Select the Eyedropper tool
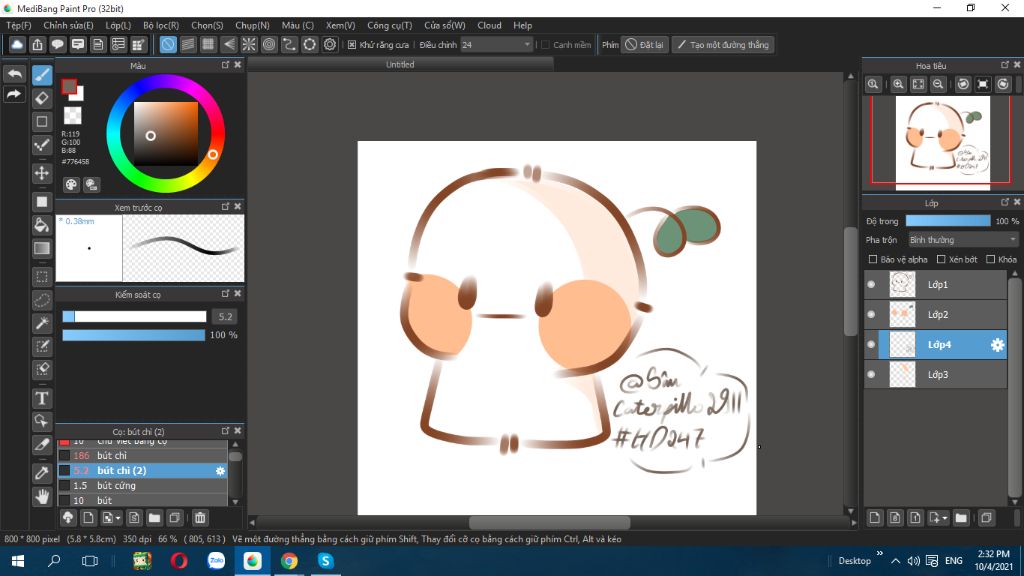1024x576 pixels. (42, 473)
